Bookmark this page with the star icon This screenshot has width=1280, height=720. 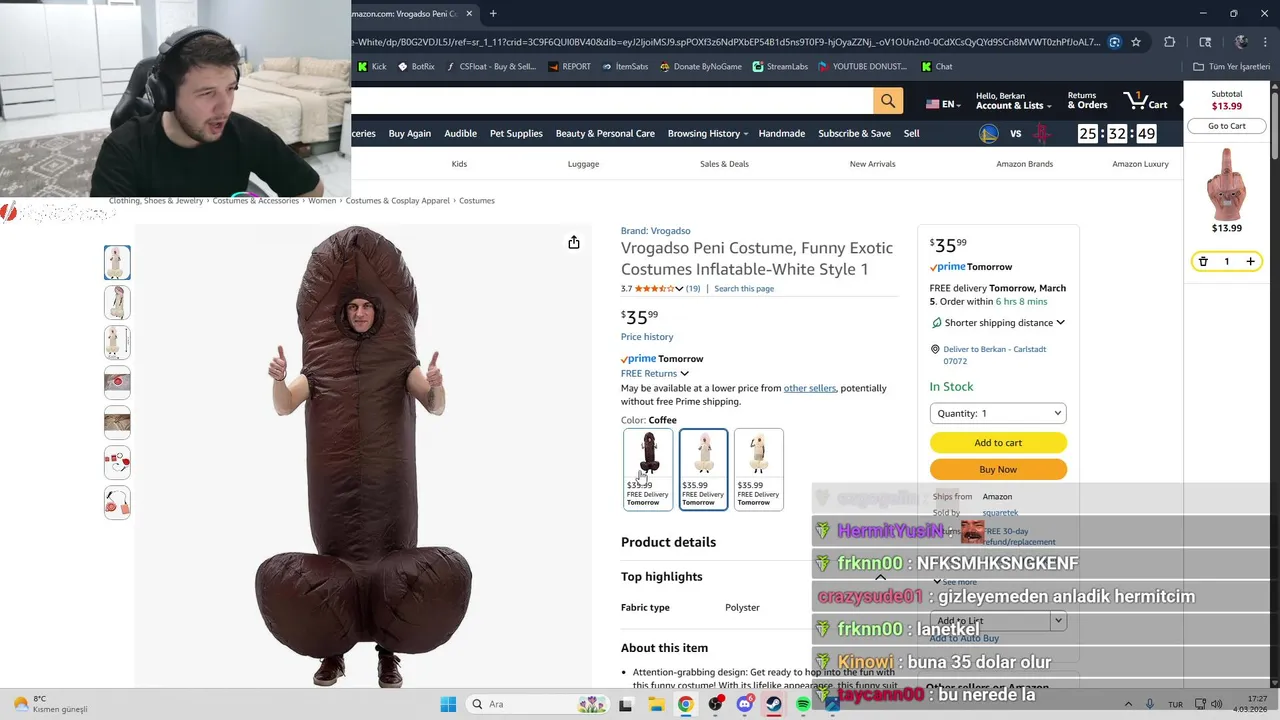point(1136,42)
